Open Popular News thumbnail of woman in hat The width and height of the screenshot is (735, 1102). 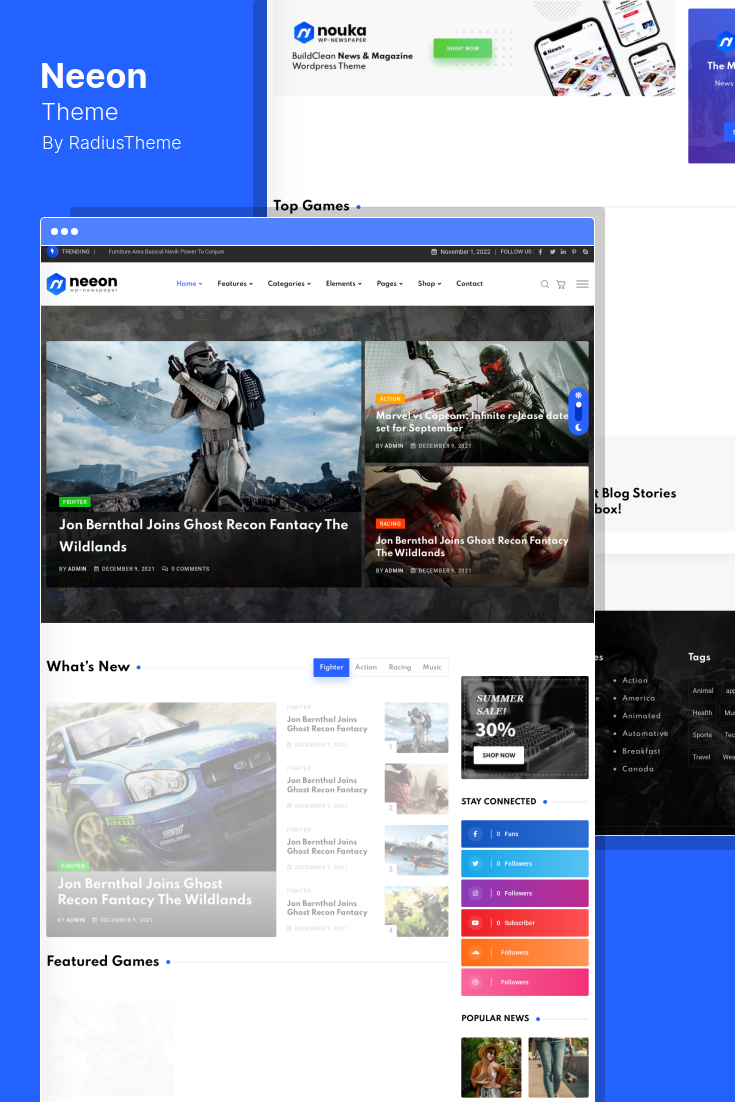491,1068
